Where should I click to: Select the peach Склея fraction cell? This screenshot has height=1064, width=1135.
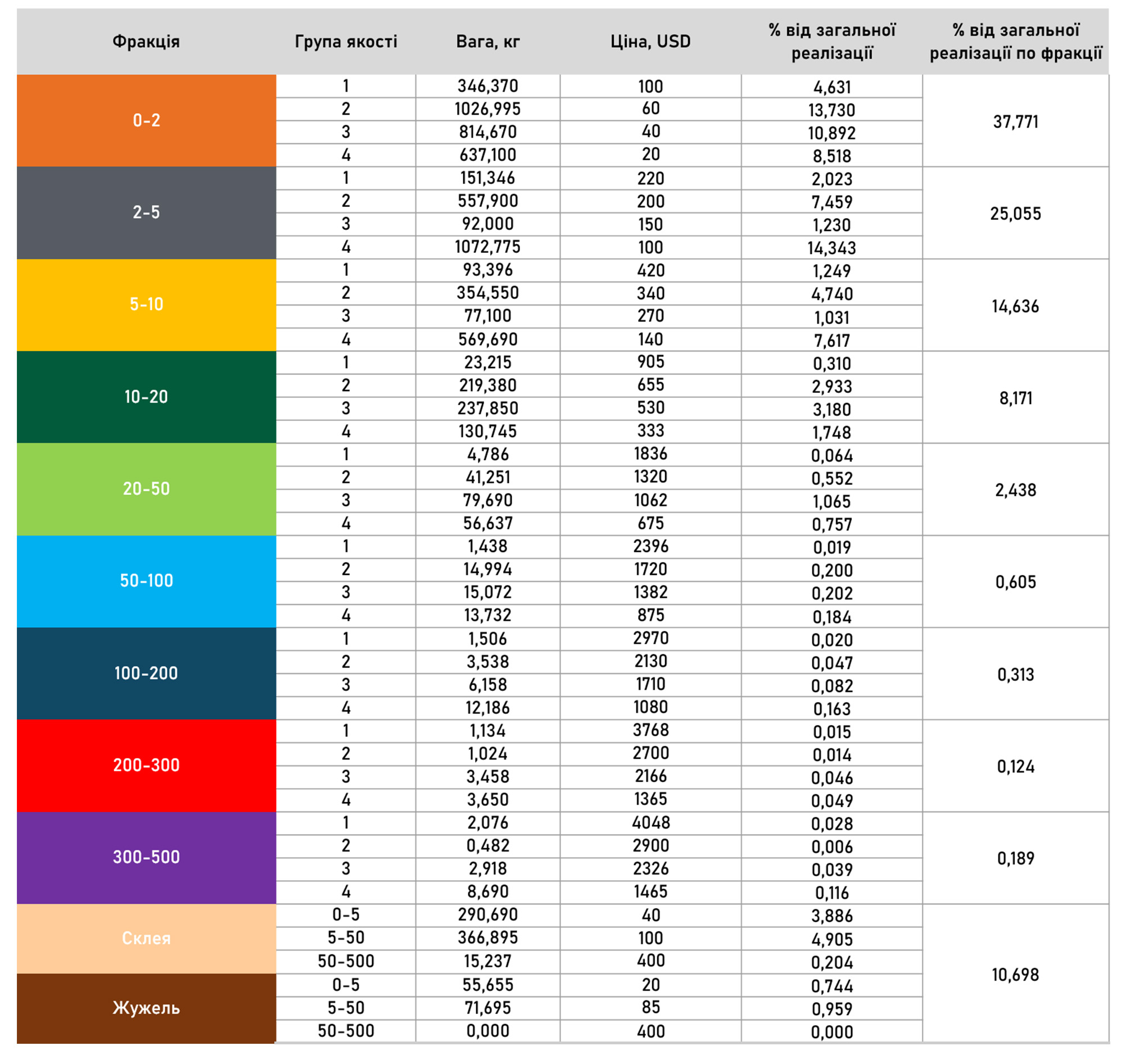tap(146, 938)
